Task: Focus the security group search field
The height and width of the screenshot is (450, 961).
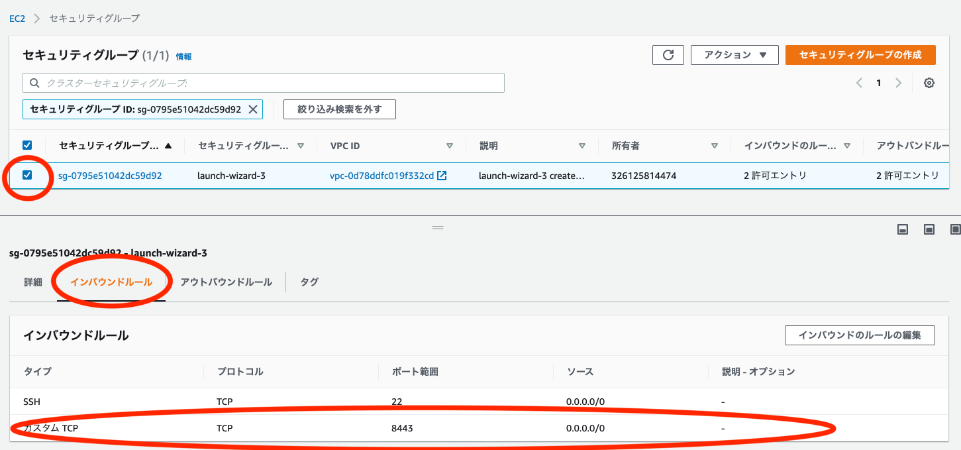Action: [263, 83]
